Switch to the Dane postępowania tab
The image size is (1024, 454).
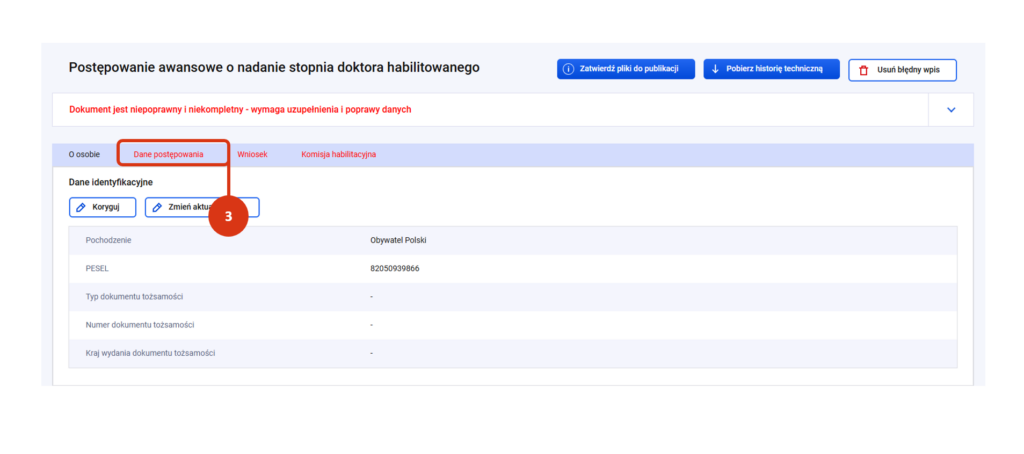[x=168, y=155]
